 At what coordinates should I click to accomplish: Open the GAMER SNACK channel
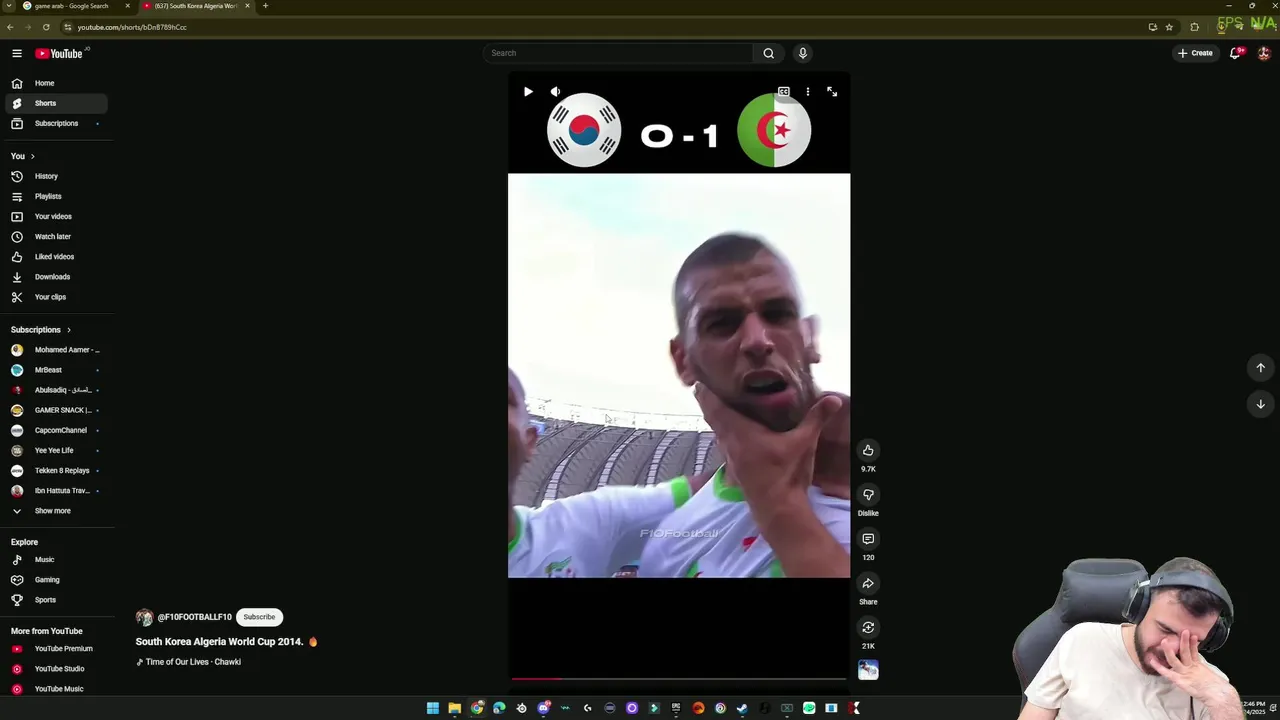click(55, 410)
